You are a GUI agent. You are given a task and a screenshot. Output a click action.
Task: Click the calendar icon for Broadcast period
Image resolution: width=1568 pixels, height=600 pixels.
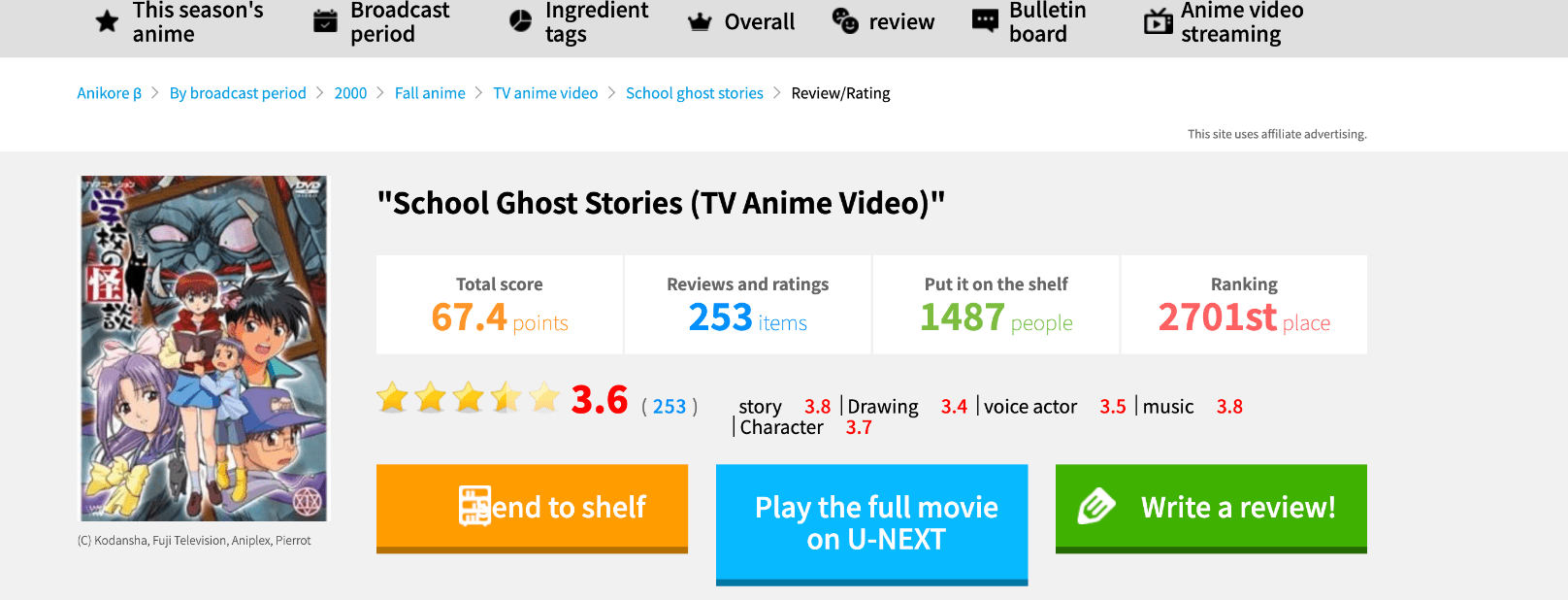click(326, 21)
